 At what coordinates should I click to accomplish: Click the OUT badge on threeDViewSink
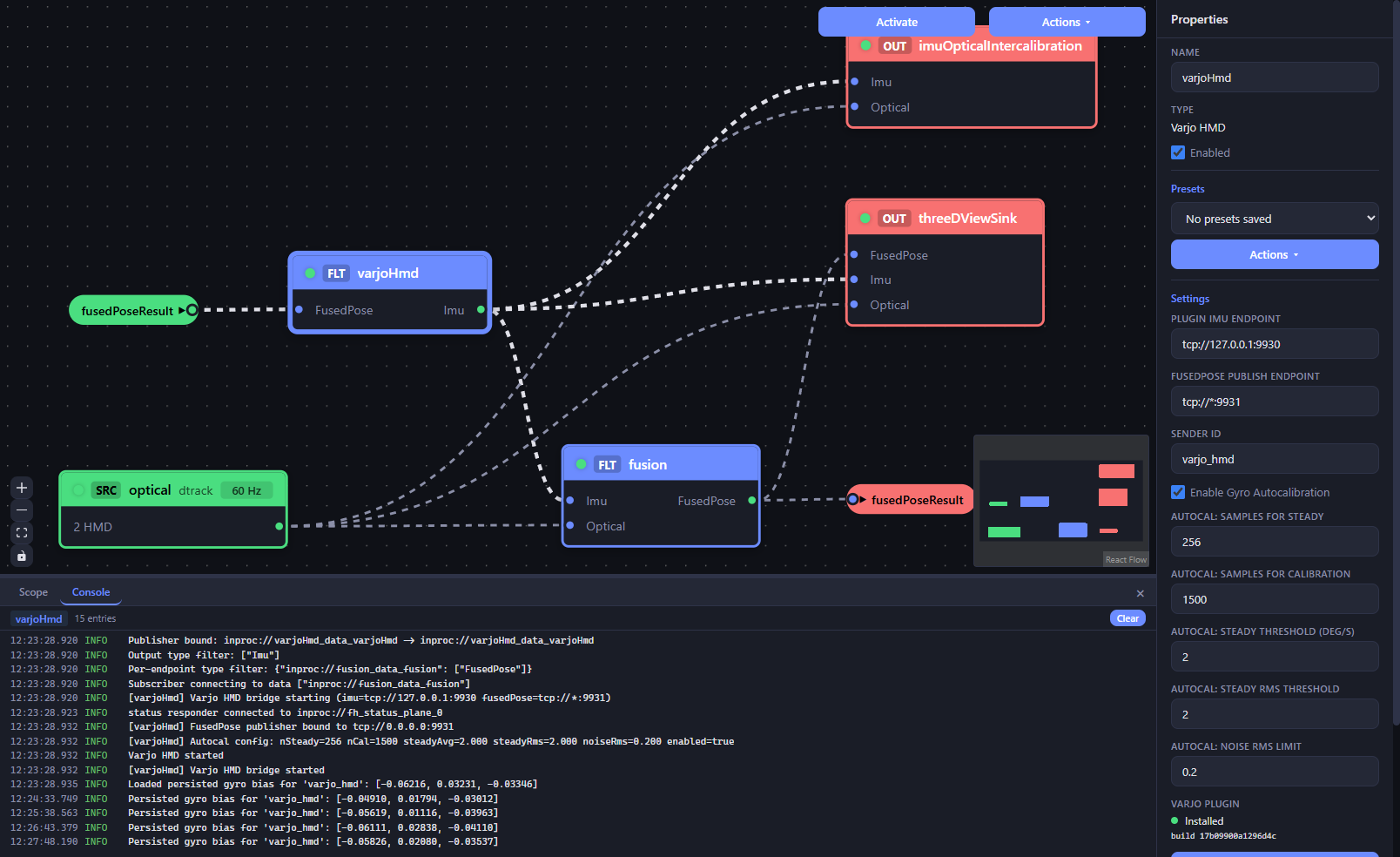point(894,219)
